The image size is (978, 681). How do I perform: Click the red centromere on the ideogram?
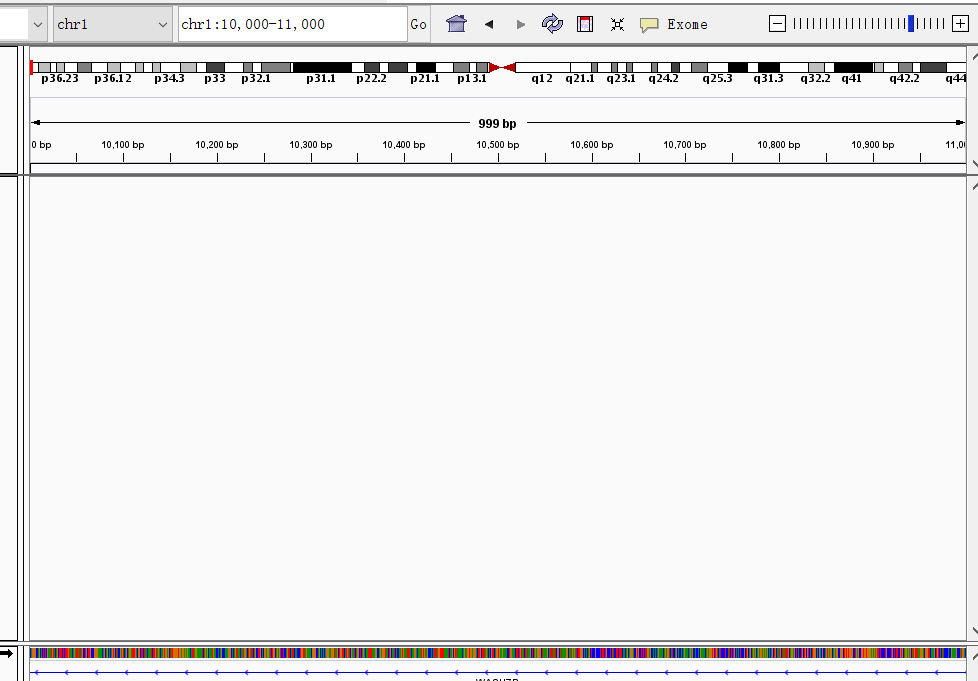(x=502, y=67)
